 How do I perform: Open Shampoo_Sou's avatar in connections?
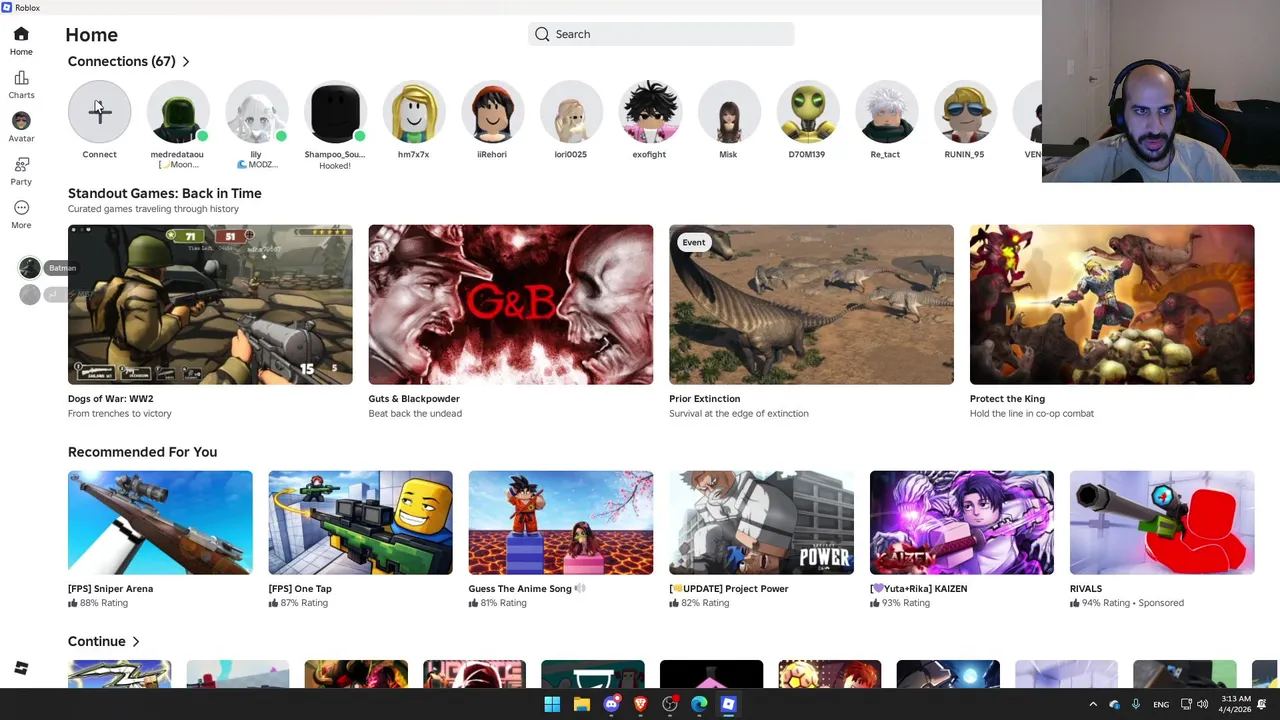click(335, 112)
